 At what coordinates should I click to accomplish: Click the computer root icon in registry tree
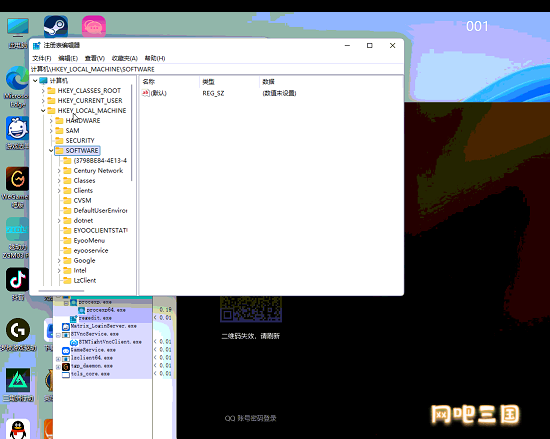[43, 81]
